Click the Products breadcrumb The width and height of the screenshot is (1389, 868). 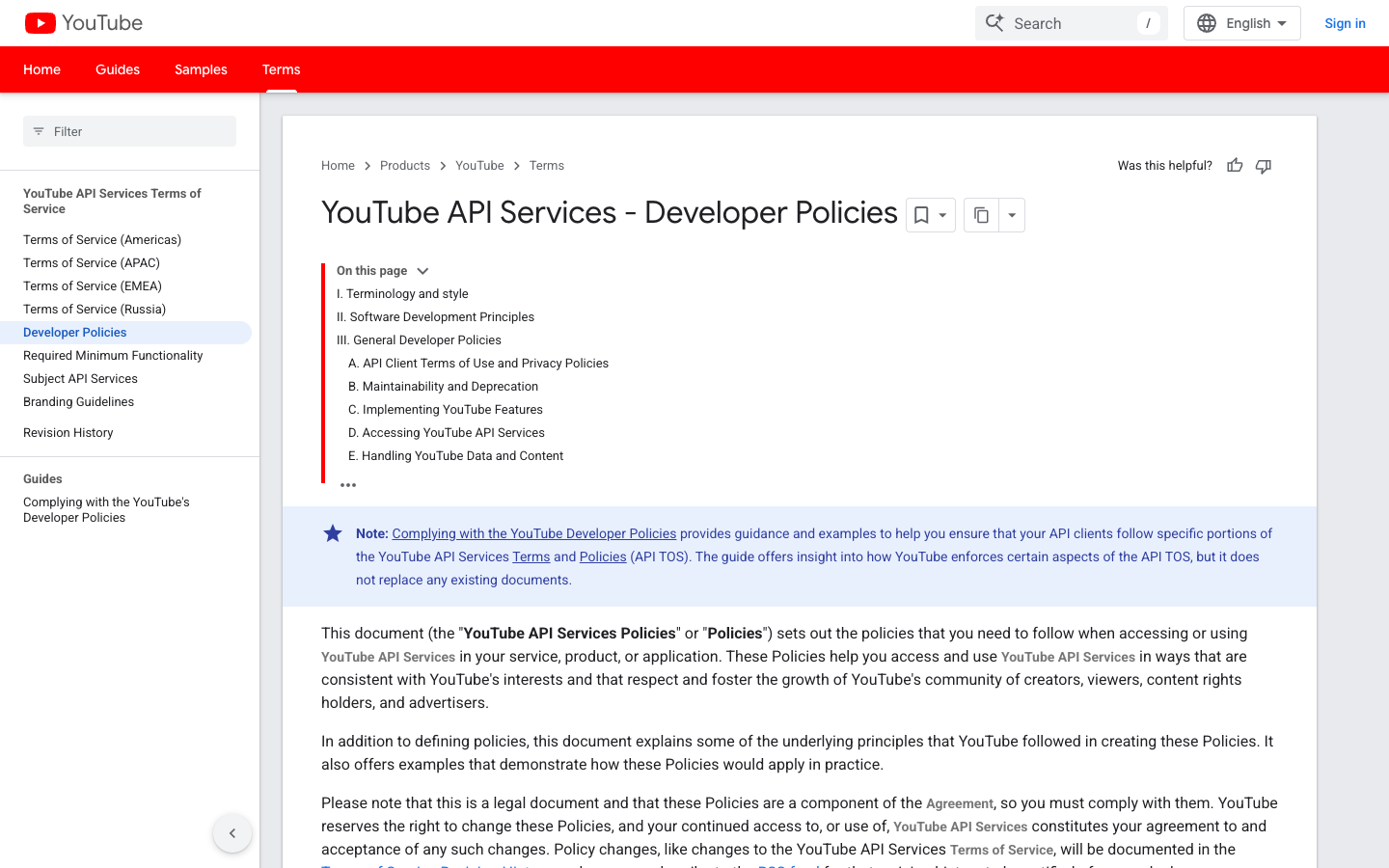point(405,166)
